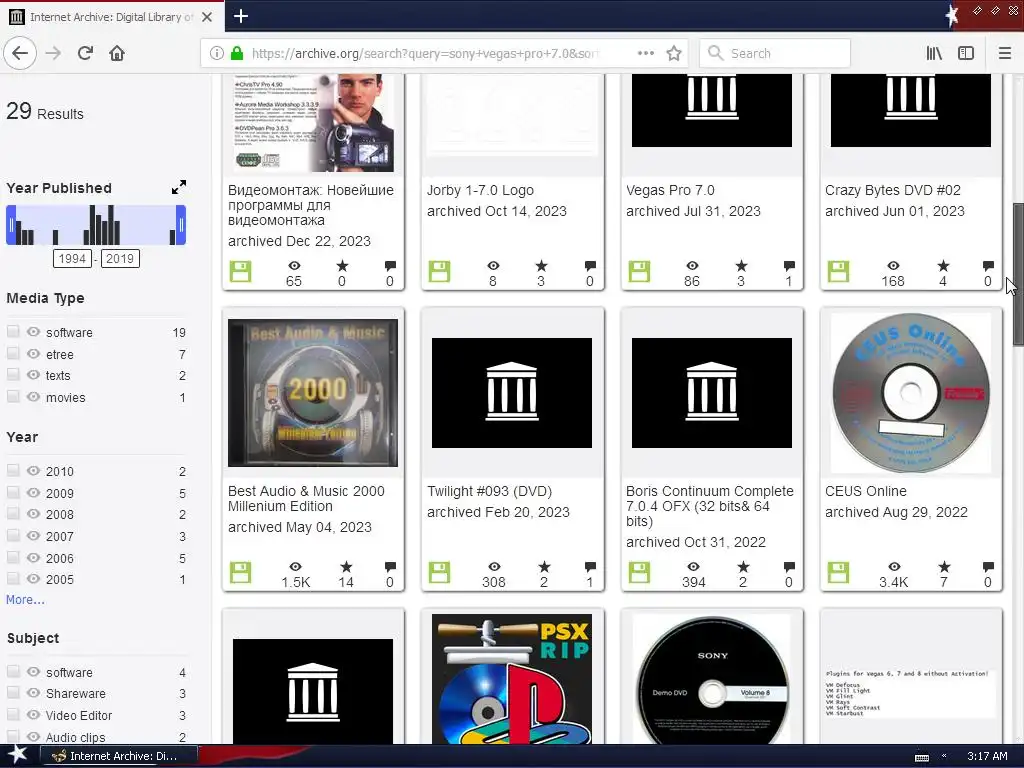Open a new browser tab
1024x768 pixels.
pyautogui.click(x=241, y=16)
